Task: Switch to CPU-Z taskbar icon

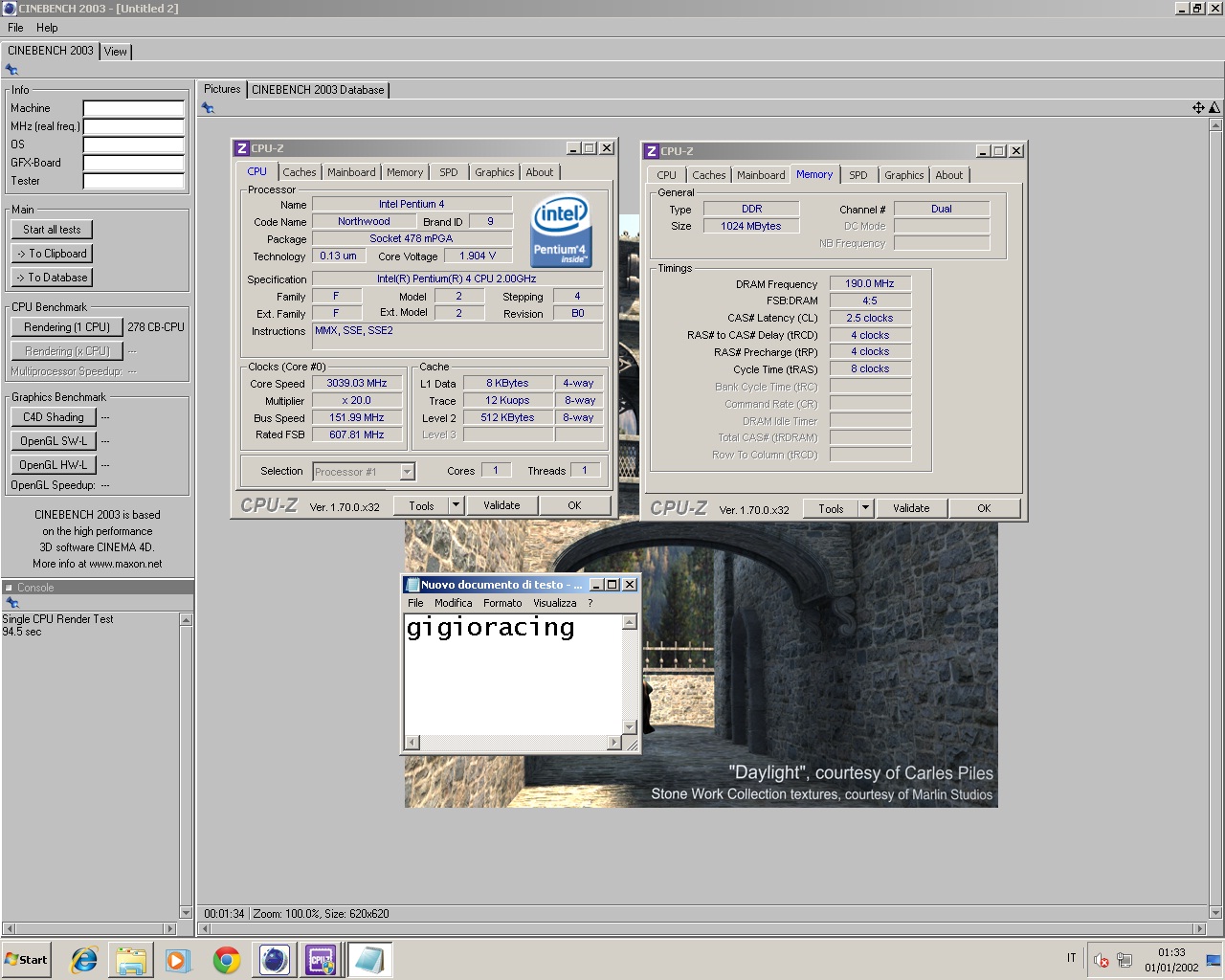Action: [321, 960]
